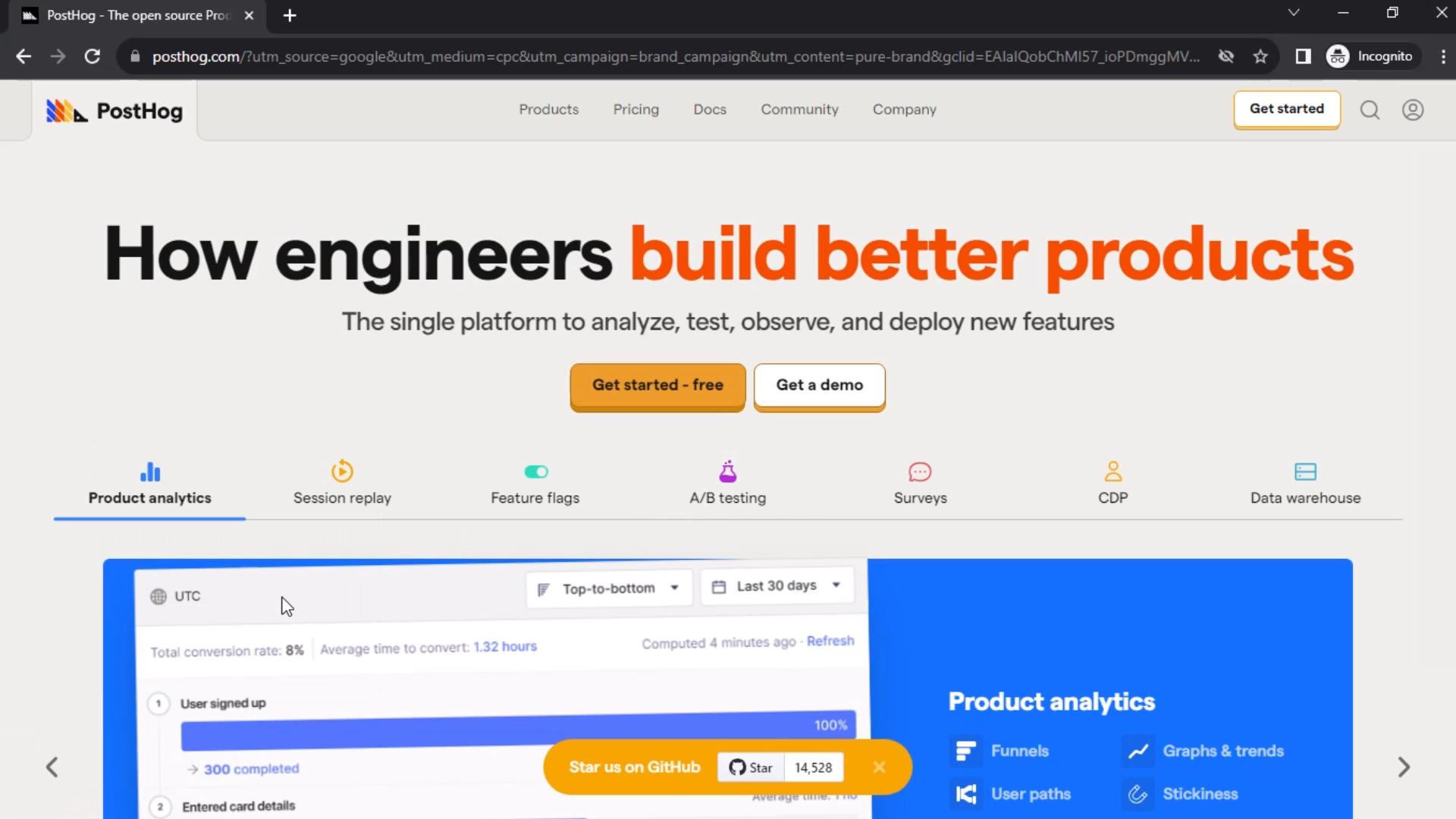Dismiss the Star us on GitHub notification
This screenshot has height=819, width=1456.
pos(877,767)
